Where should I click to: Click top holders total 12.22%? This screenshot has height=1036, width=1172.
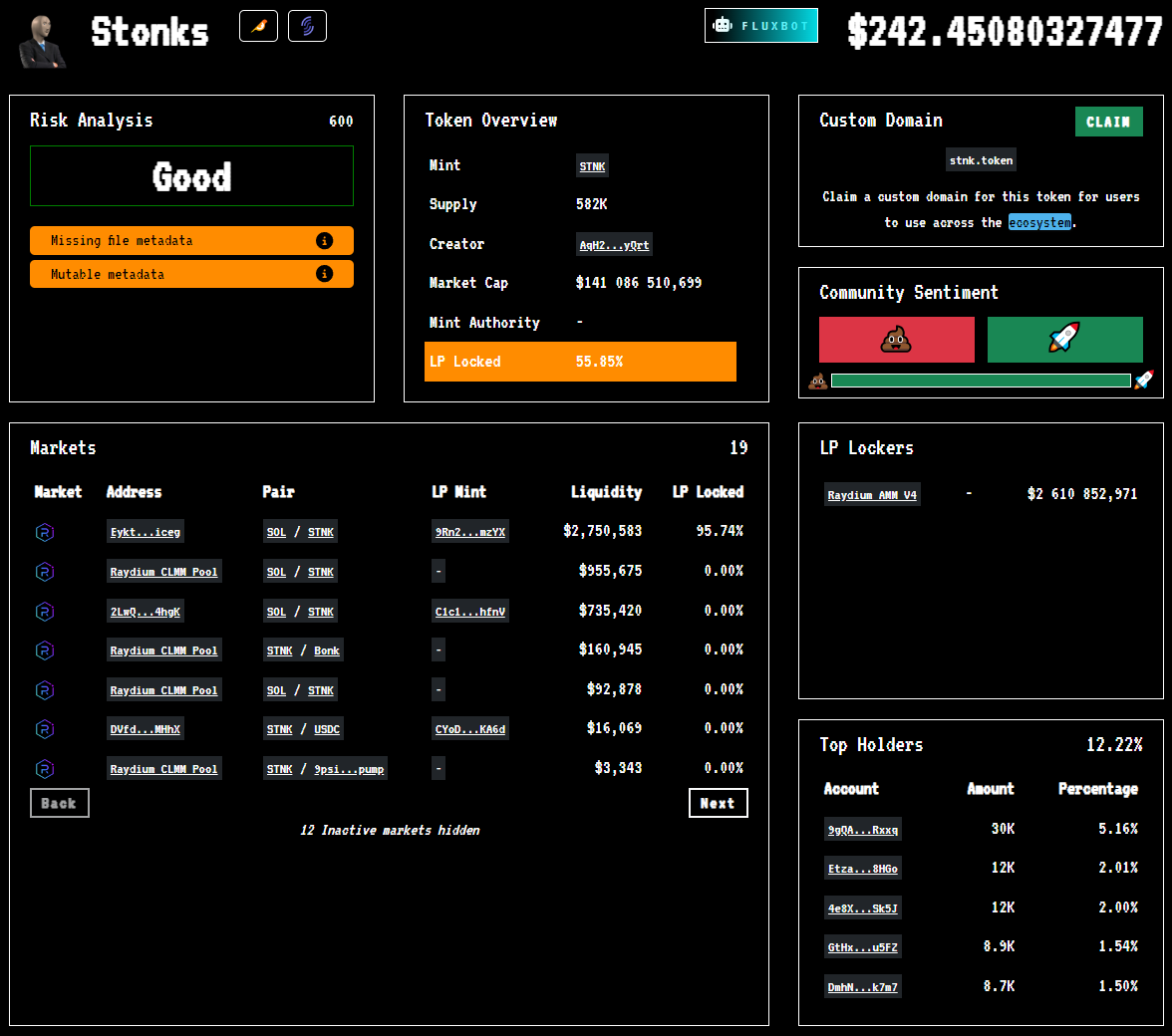pos(1114,745)
